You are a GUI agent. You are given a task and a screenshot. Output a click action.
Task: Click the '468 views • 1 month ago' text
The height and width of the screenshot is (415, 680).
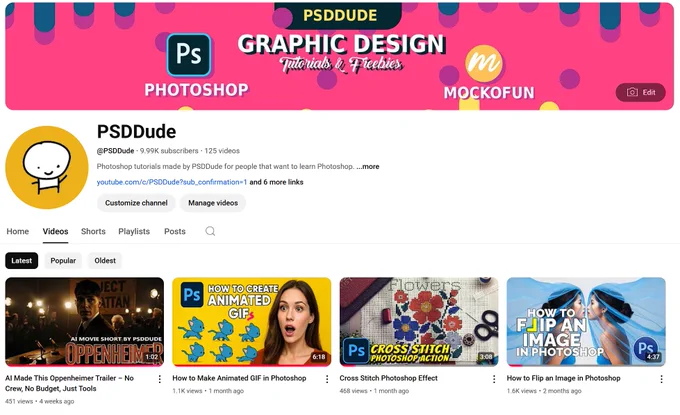point(374,391)
